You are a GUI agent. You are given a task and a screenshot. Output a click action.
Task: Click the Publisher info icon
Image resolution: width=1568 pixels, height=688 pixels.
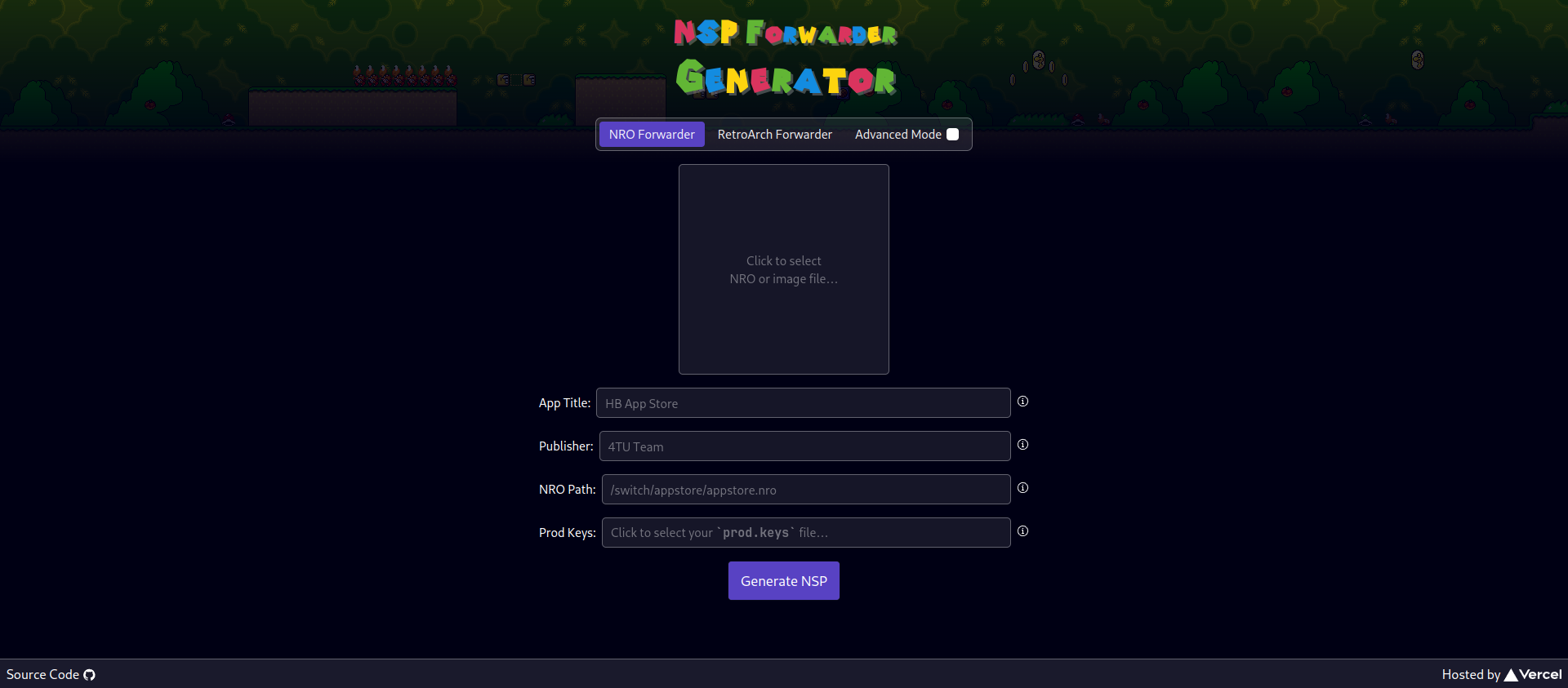(x=1022, y=445)
